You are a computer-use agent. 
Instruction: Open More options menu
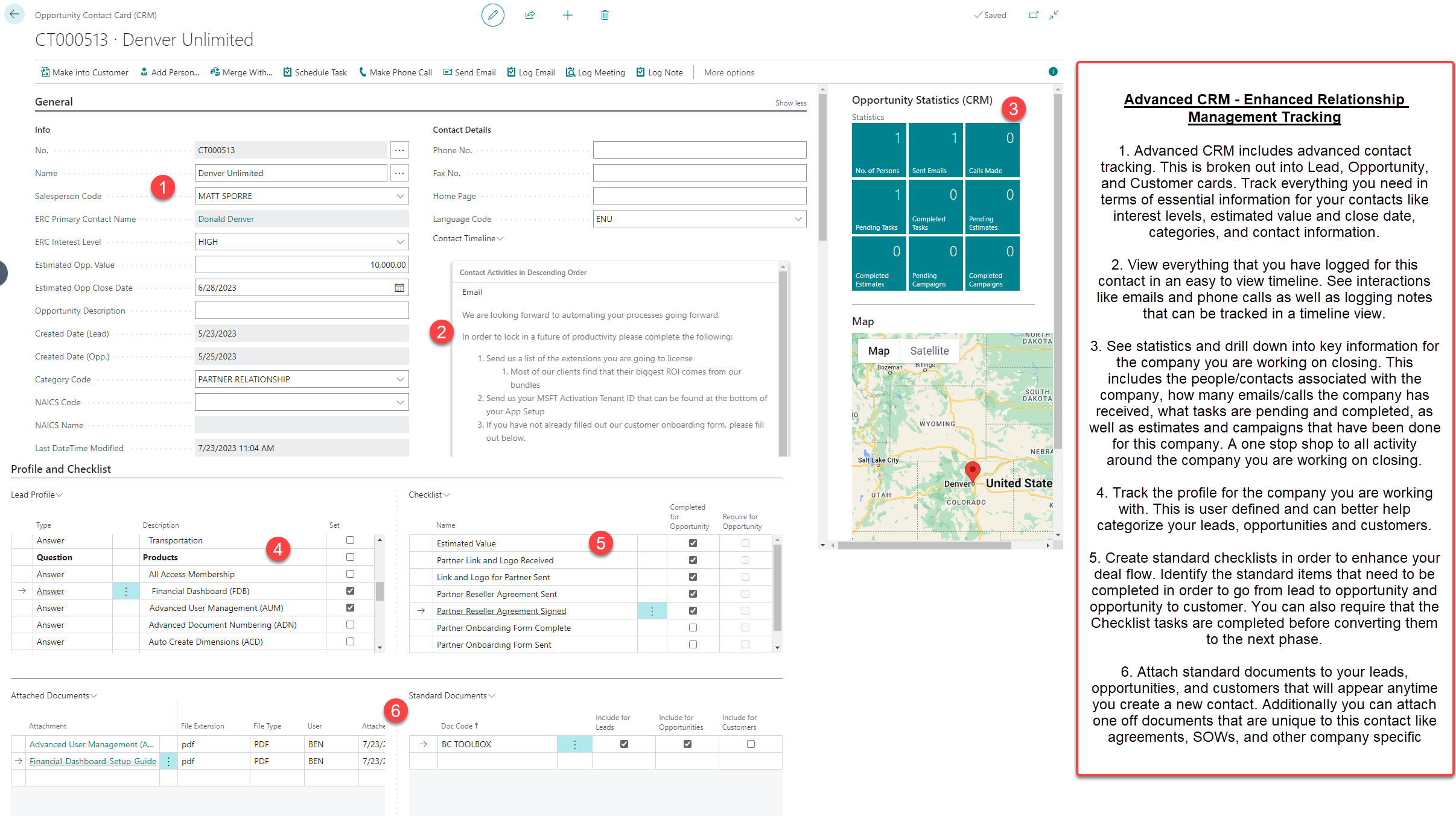tap(729, 72)
